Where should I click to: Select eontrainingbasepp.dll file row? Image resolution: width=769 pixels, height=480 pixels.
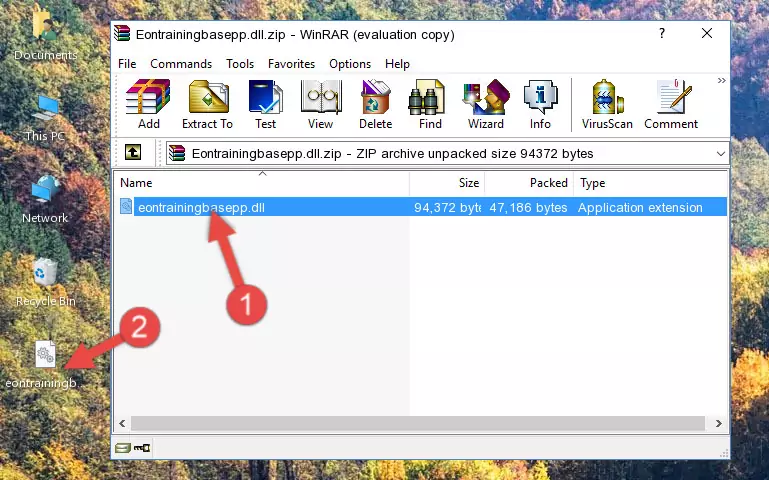pyautogui.click(x=422, y=207)
